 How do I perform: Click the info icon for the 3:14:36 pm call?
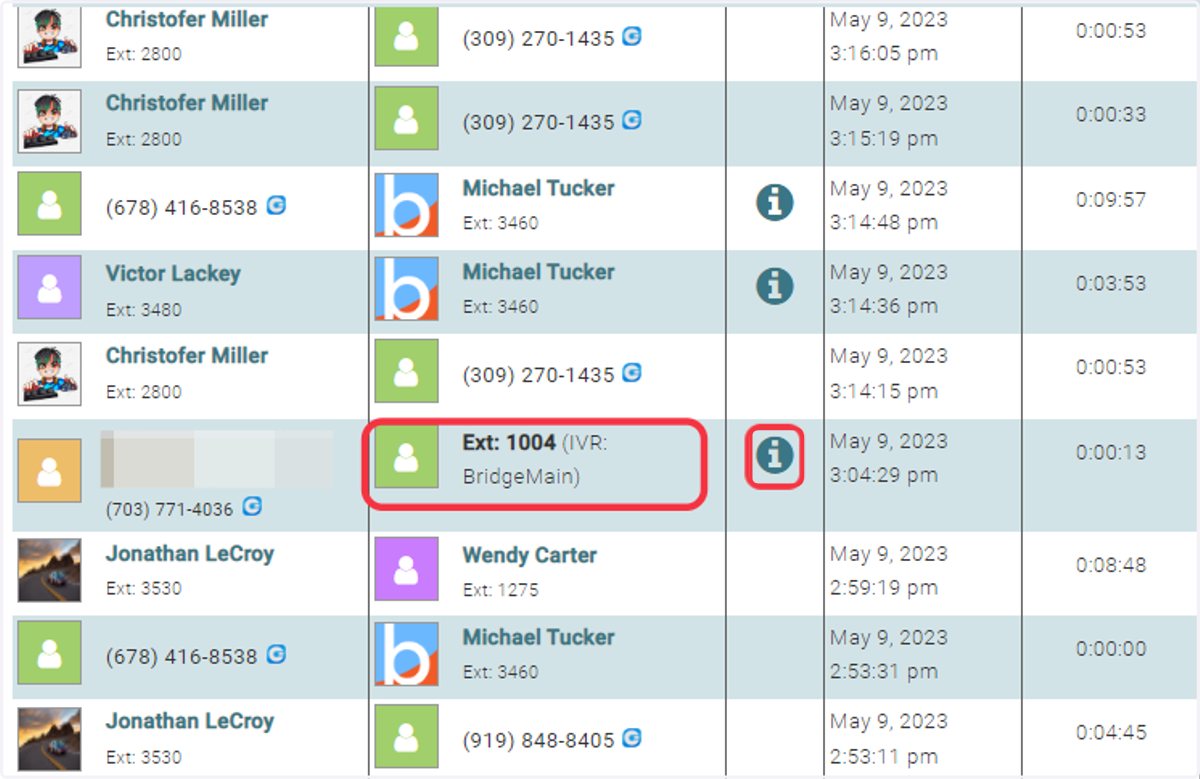774,286
